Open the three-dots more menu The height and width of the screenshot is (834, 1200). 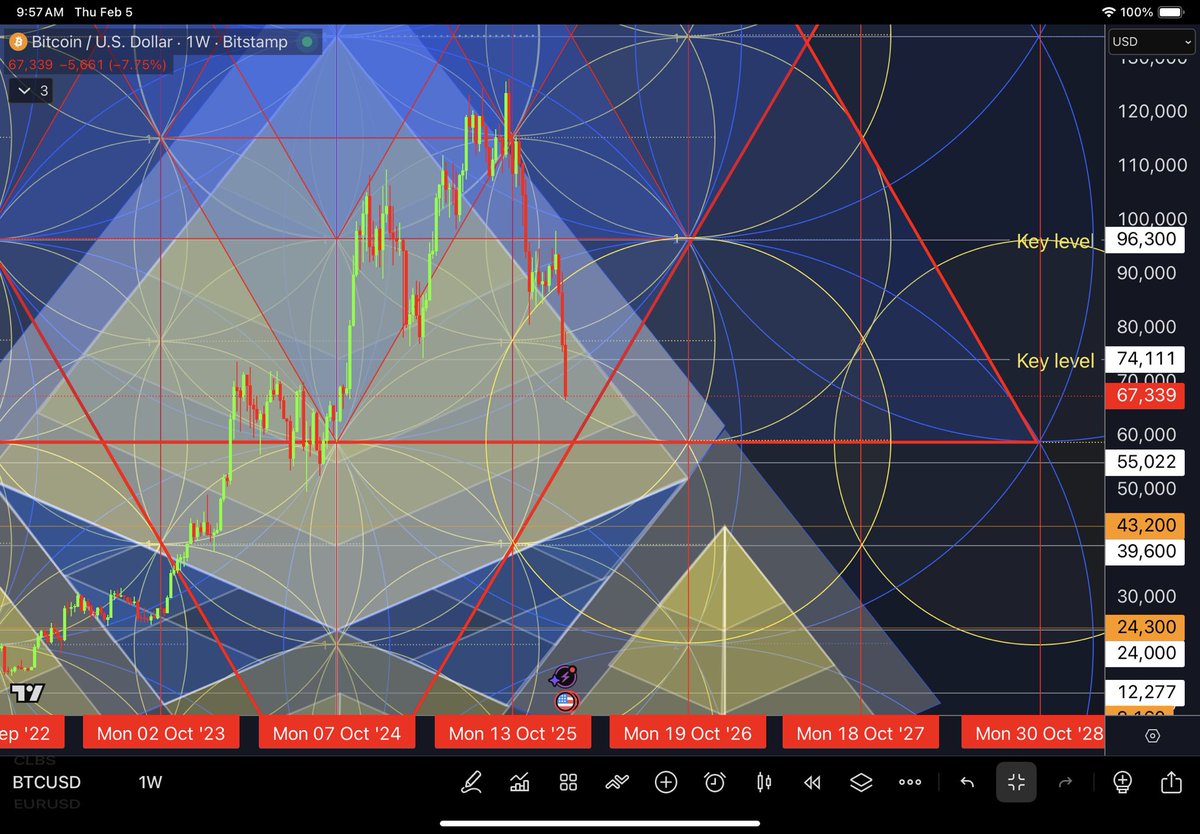point(910,782)
